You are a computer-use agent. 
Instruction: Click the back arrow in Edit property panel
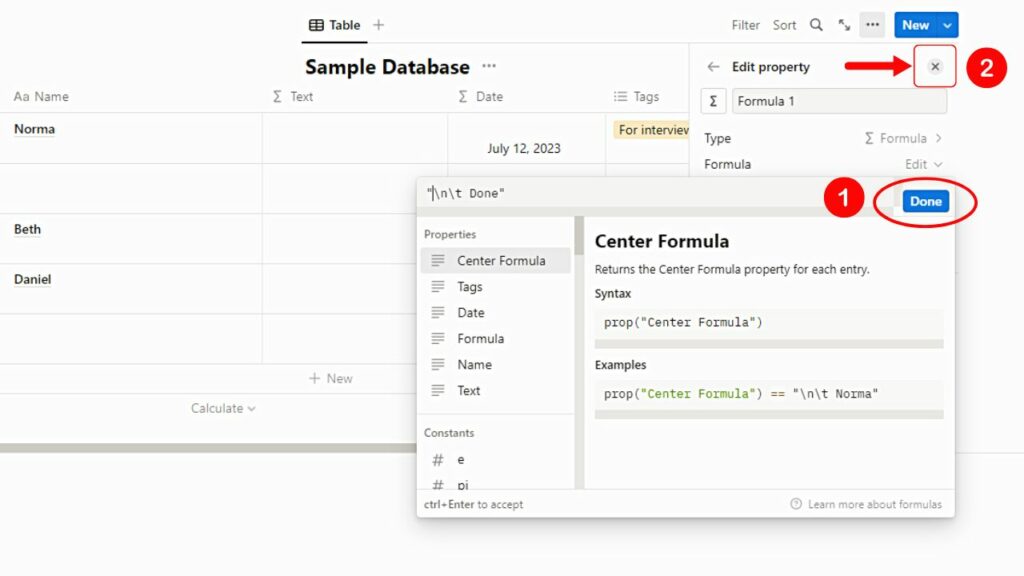pos(712,67)
